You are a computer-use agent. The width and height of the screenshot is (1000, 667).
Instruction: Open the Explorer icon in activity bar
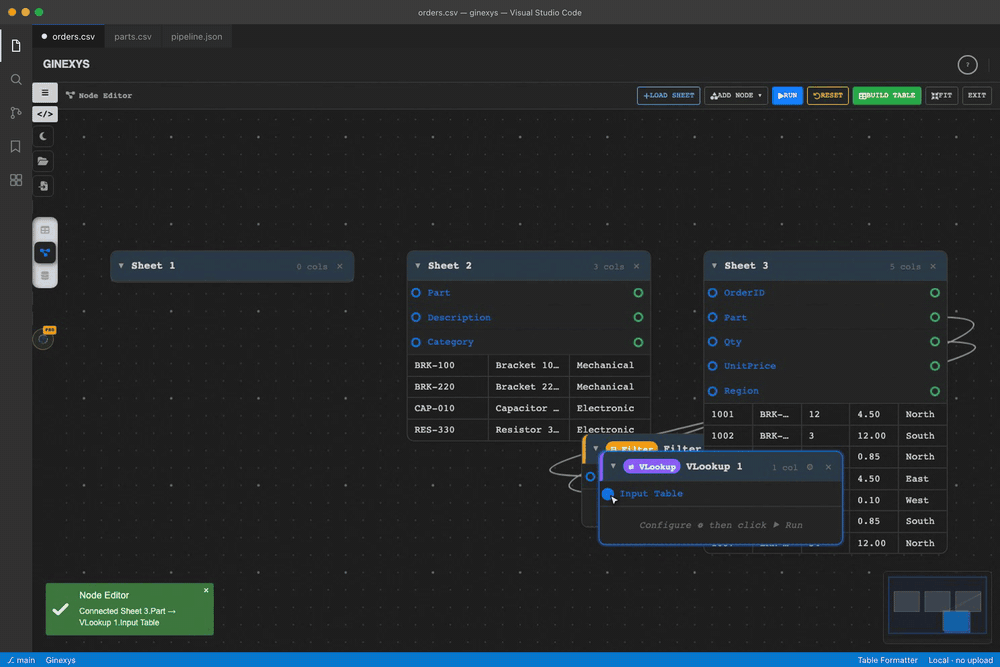pyautogui.click(x=16, y=46)
